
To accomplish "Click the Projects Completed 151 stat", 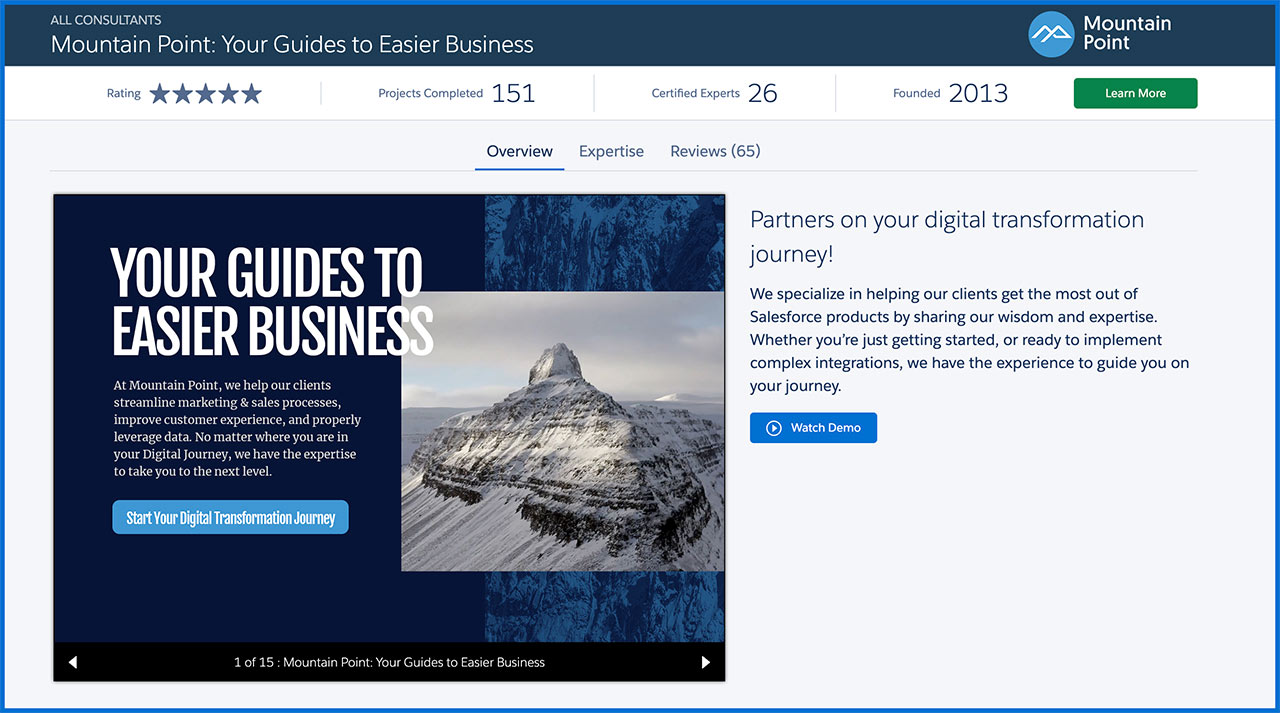I will [457, 93].
